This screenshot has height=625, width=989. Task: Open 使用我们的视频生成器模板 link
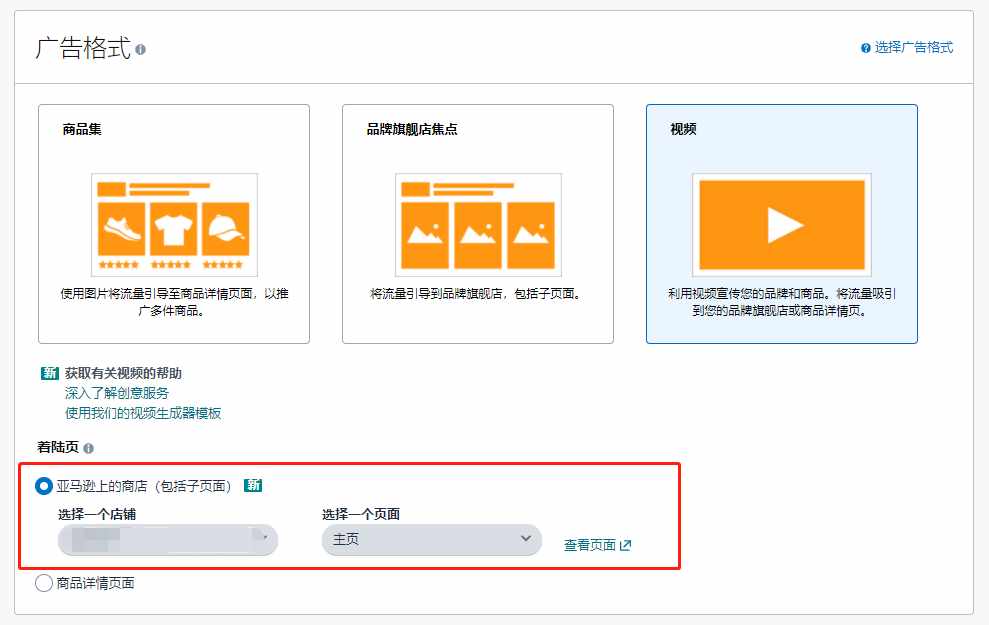[x=143, y=413]
